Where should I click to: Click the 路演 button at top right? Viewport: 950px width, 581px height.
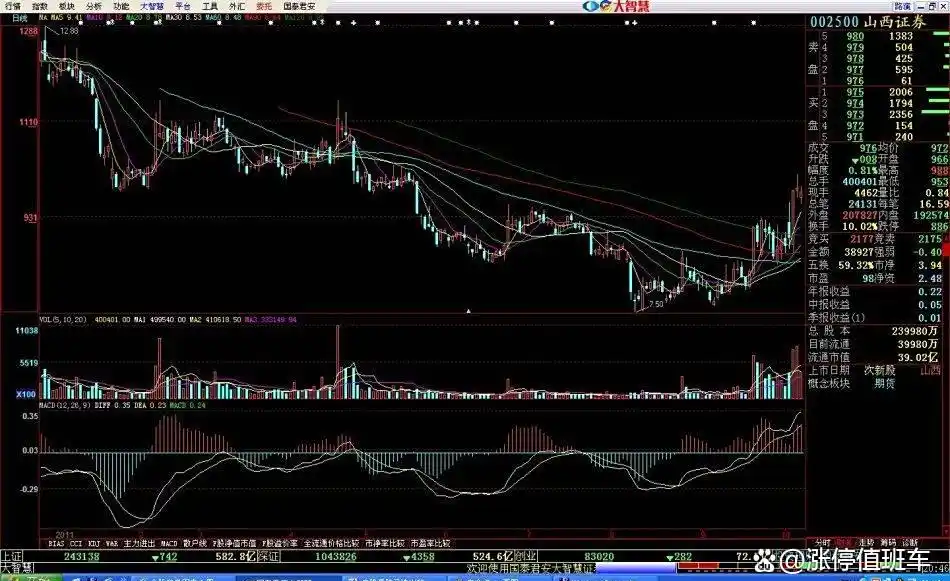(x=903, y=6)
